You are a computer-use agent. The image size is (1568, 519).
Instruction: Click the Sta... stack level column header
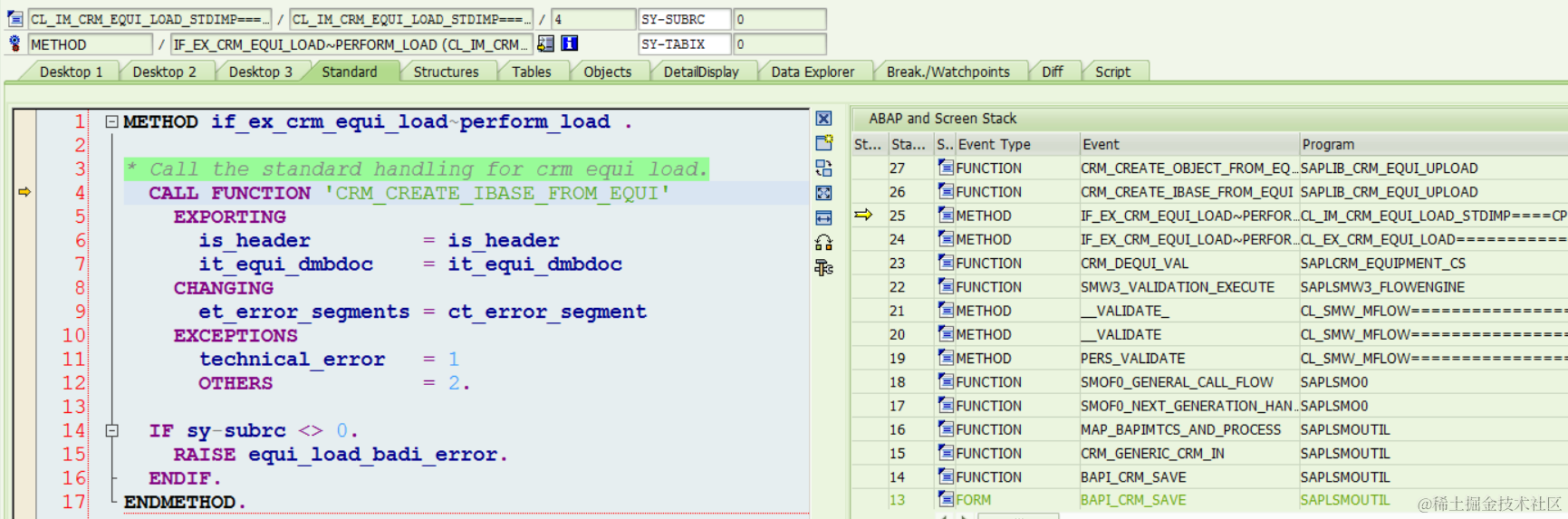[909, 144]
